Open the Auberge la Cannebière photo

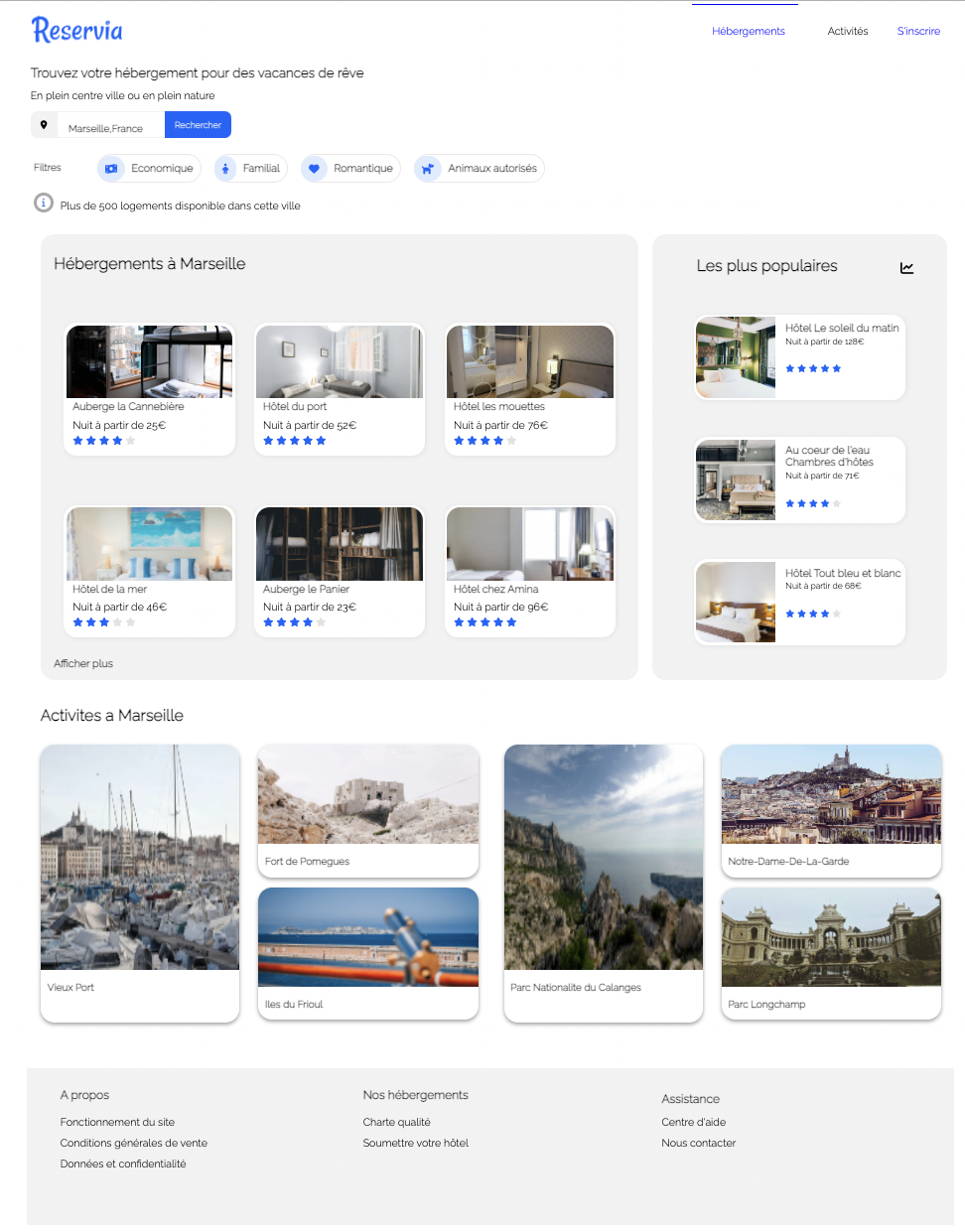coord(150,362)
